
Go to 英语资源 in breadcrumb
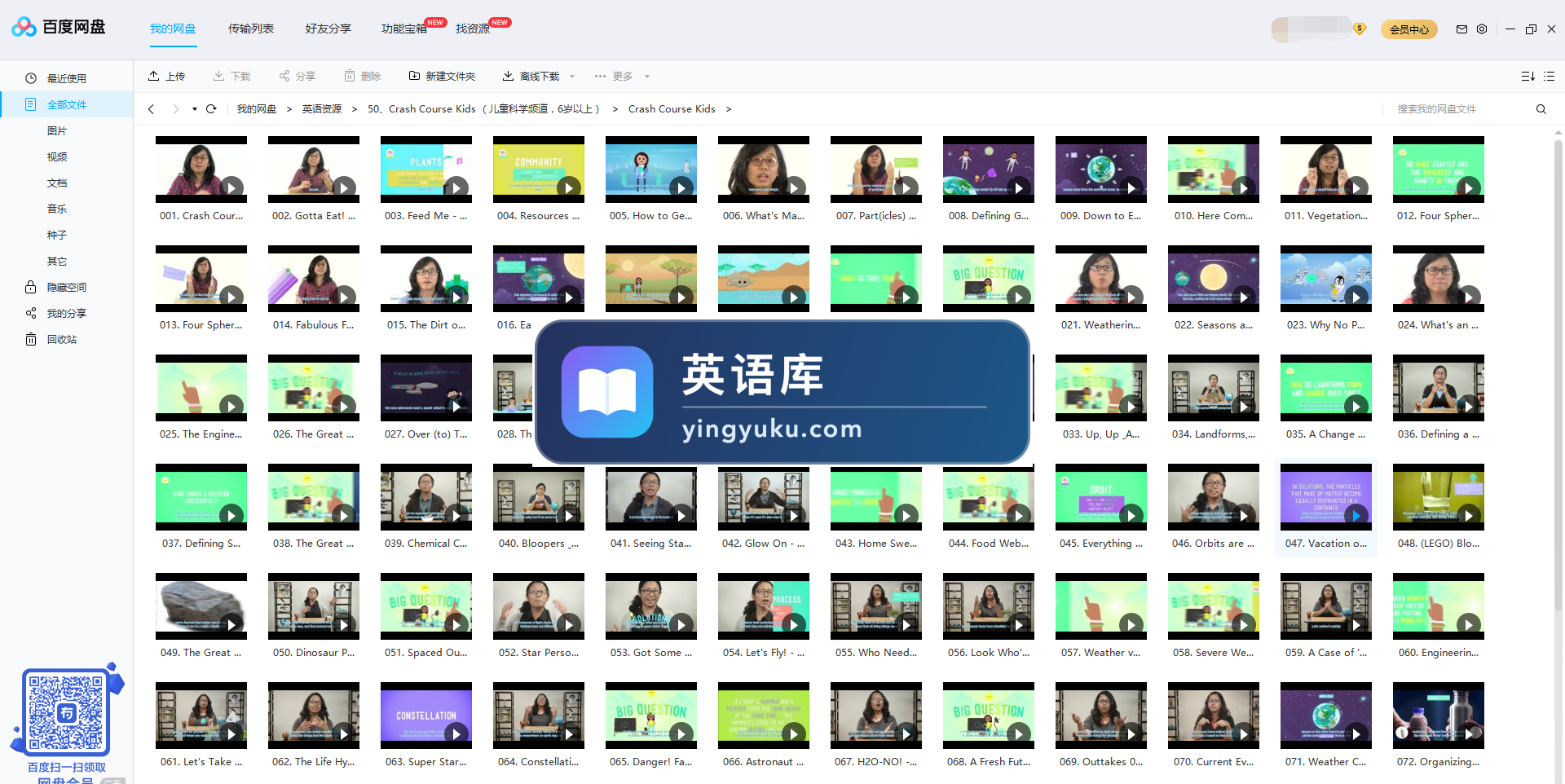322,109
